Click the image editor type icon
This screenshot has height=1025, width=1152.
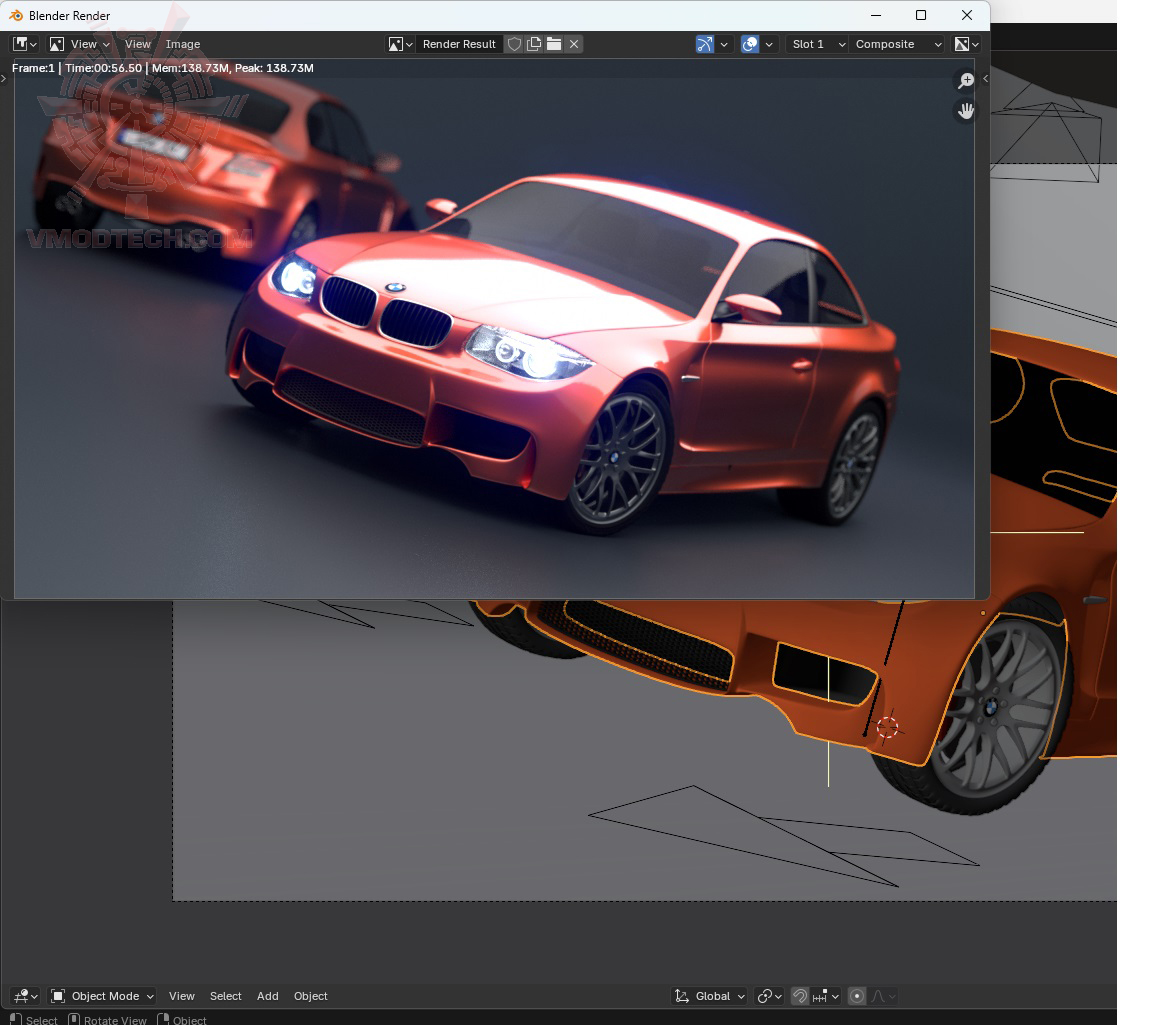click(x=24, y=44)
